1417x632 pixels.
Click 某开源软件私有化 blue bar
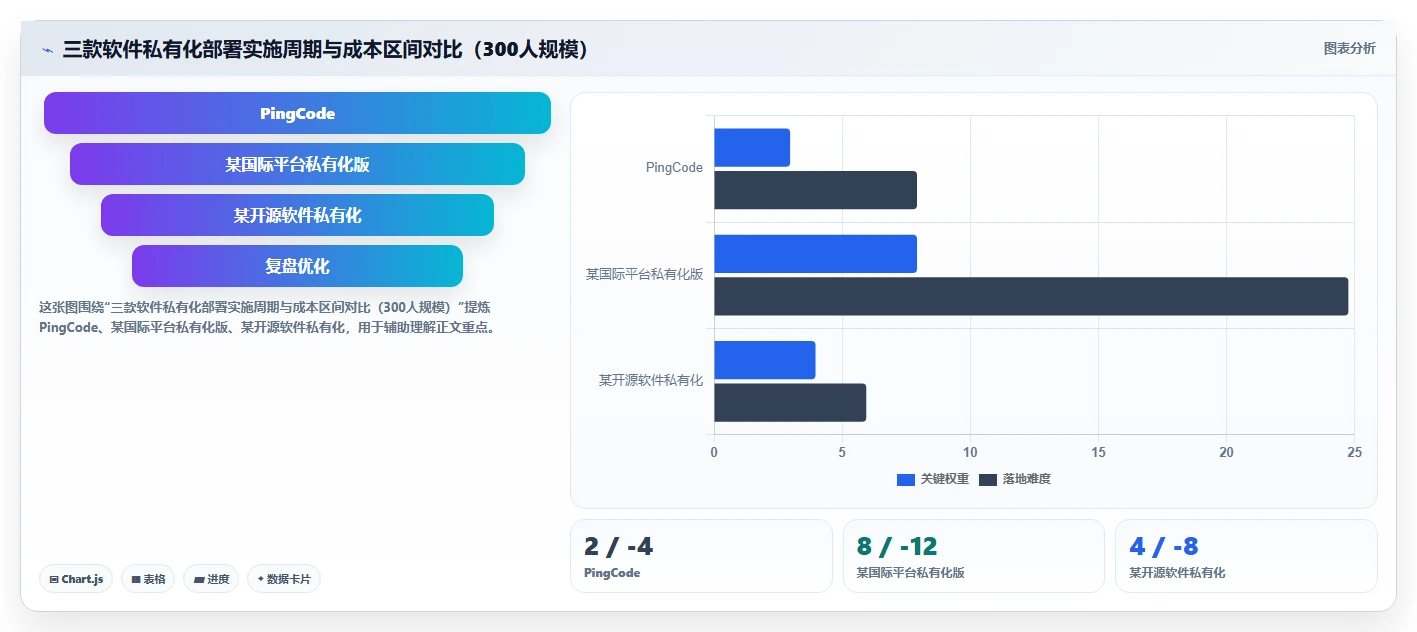[765, 360]
